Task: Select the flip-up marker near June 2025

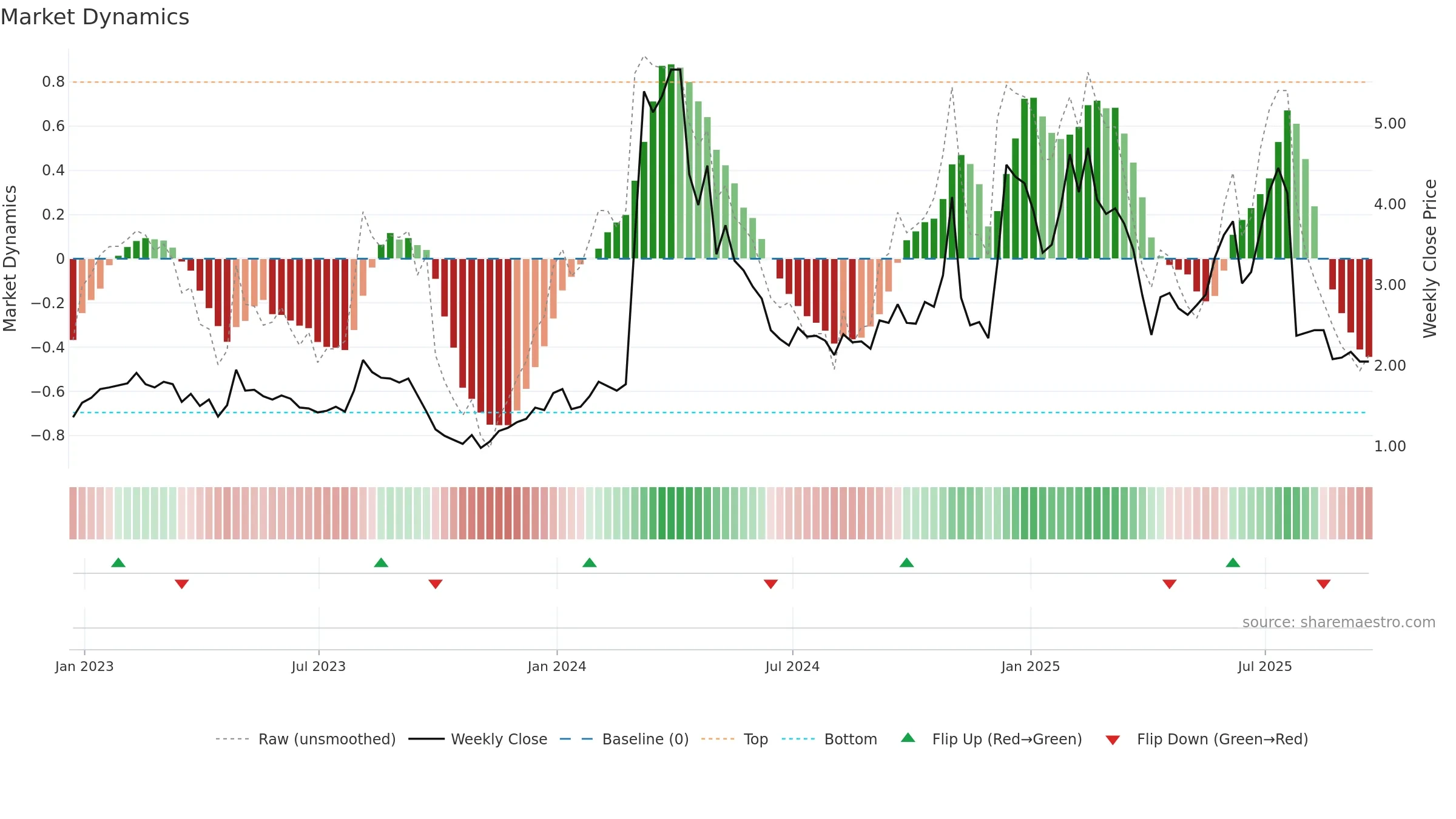Action: 1233,562
